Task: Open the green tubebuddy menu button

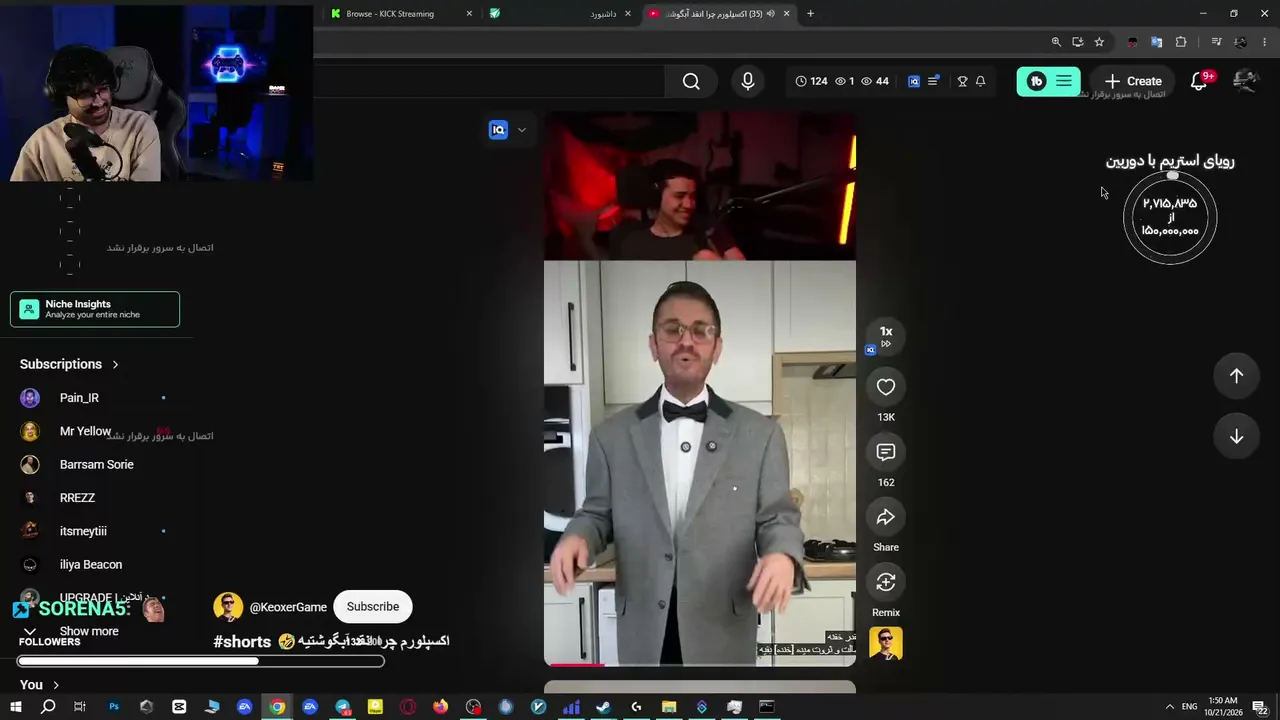Action: pos(1048,81)
